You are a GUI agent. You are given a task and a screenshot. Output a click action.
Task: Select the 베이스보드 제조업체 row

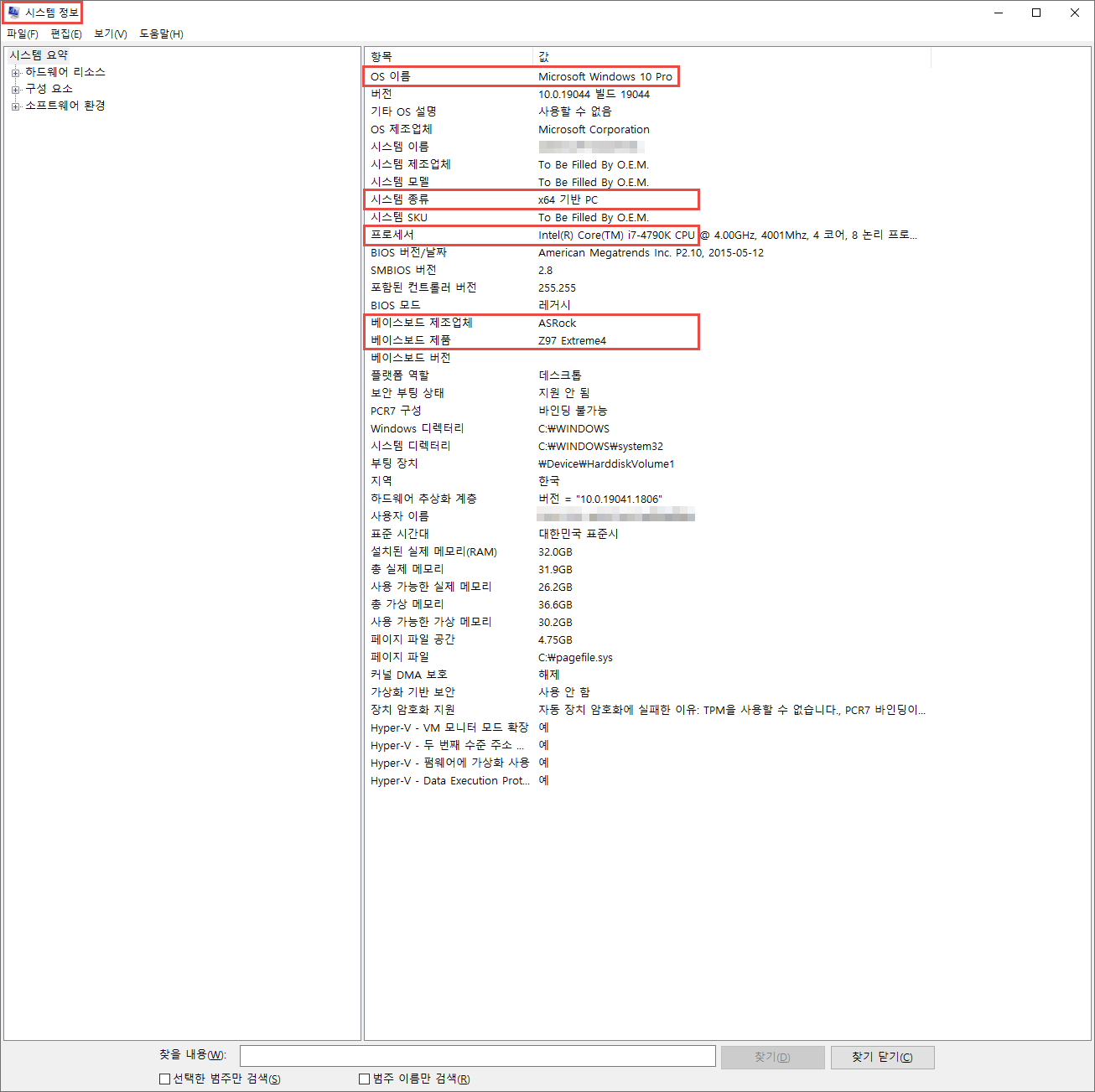click(x=648, y=323)
